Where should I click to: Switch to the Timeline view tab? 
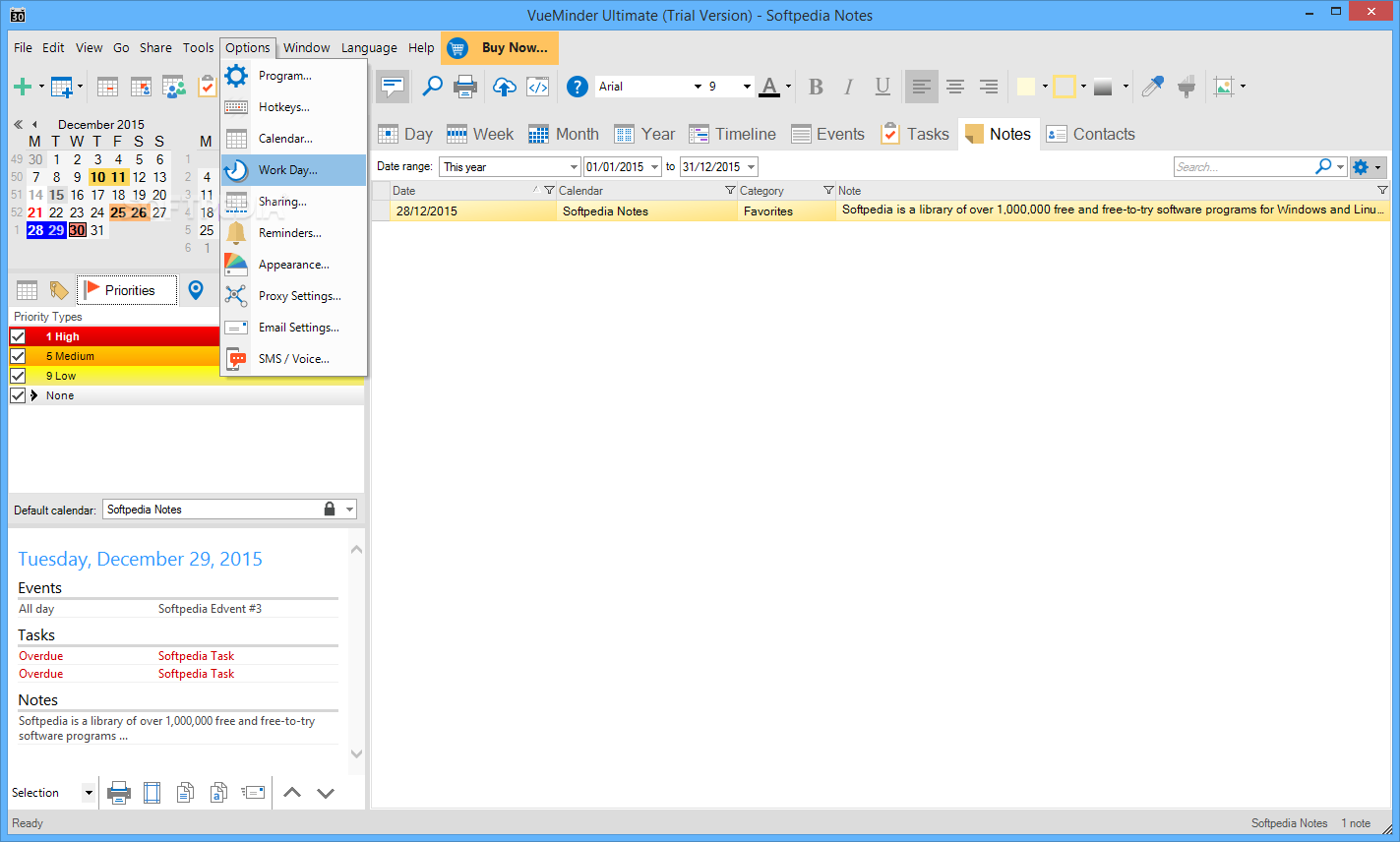click(x=732, y=134)
